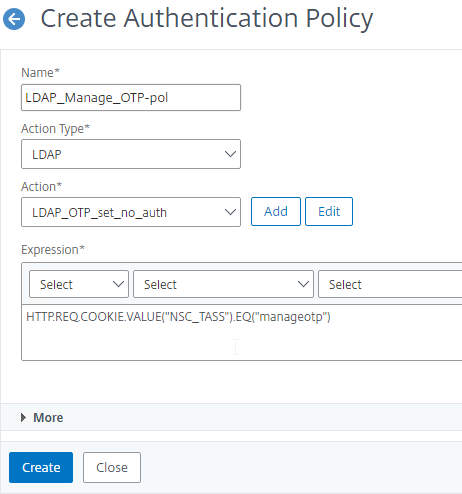
Task: Click the blue Create button
Action: [41, 467]
